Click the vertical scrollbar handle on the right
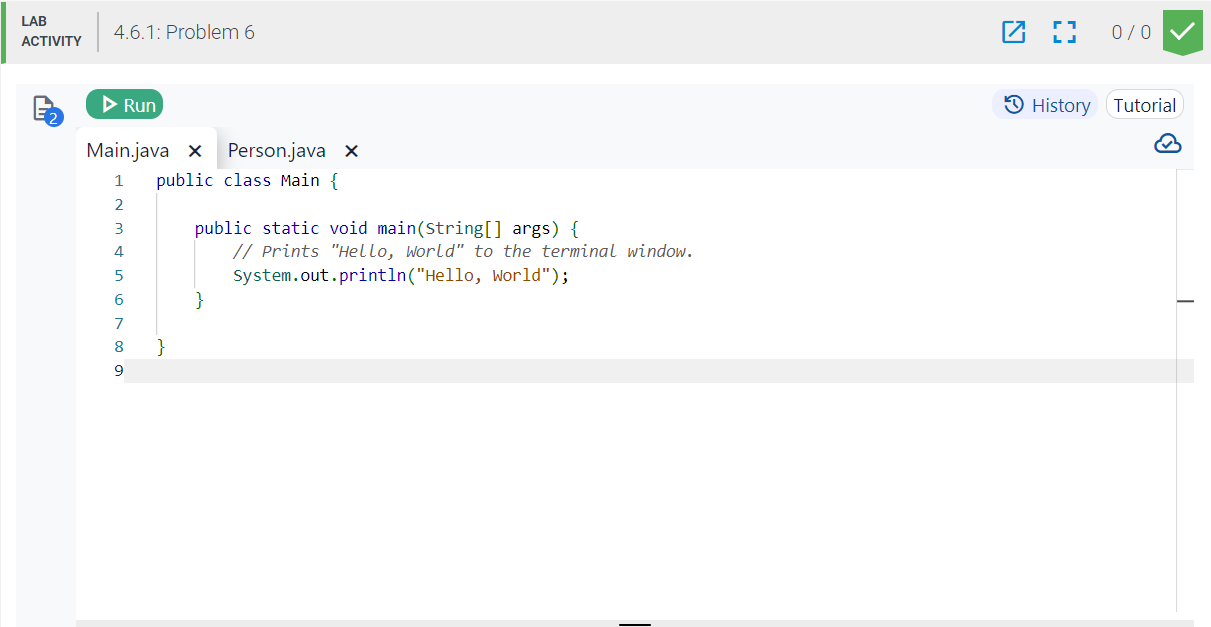Viewport: 1211px width, 627px height. tap(1184, 300)
